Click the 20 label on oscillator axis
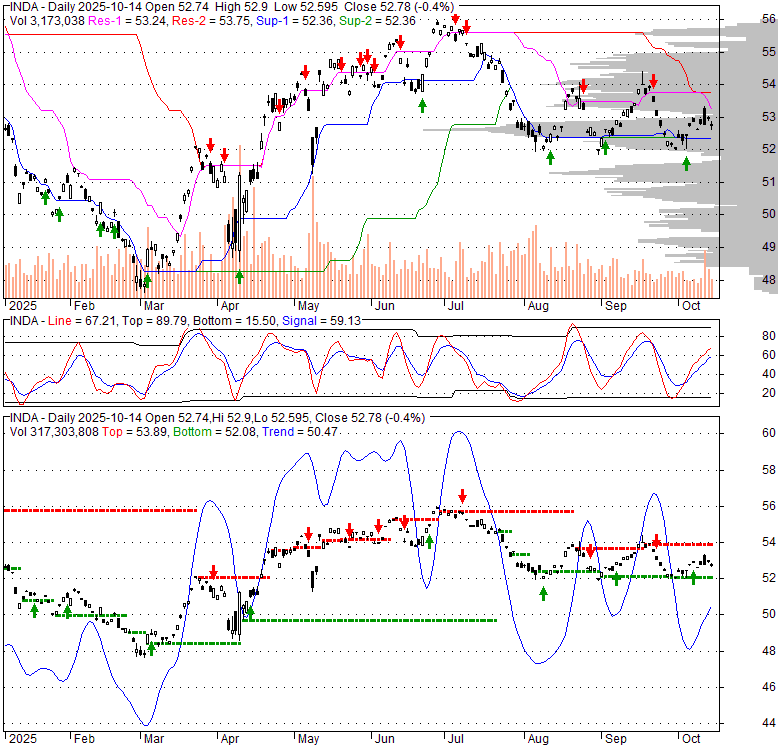Image resolution: width=780 pixels, height=745 pixels. [x=769, y=393]
